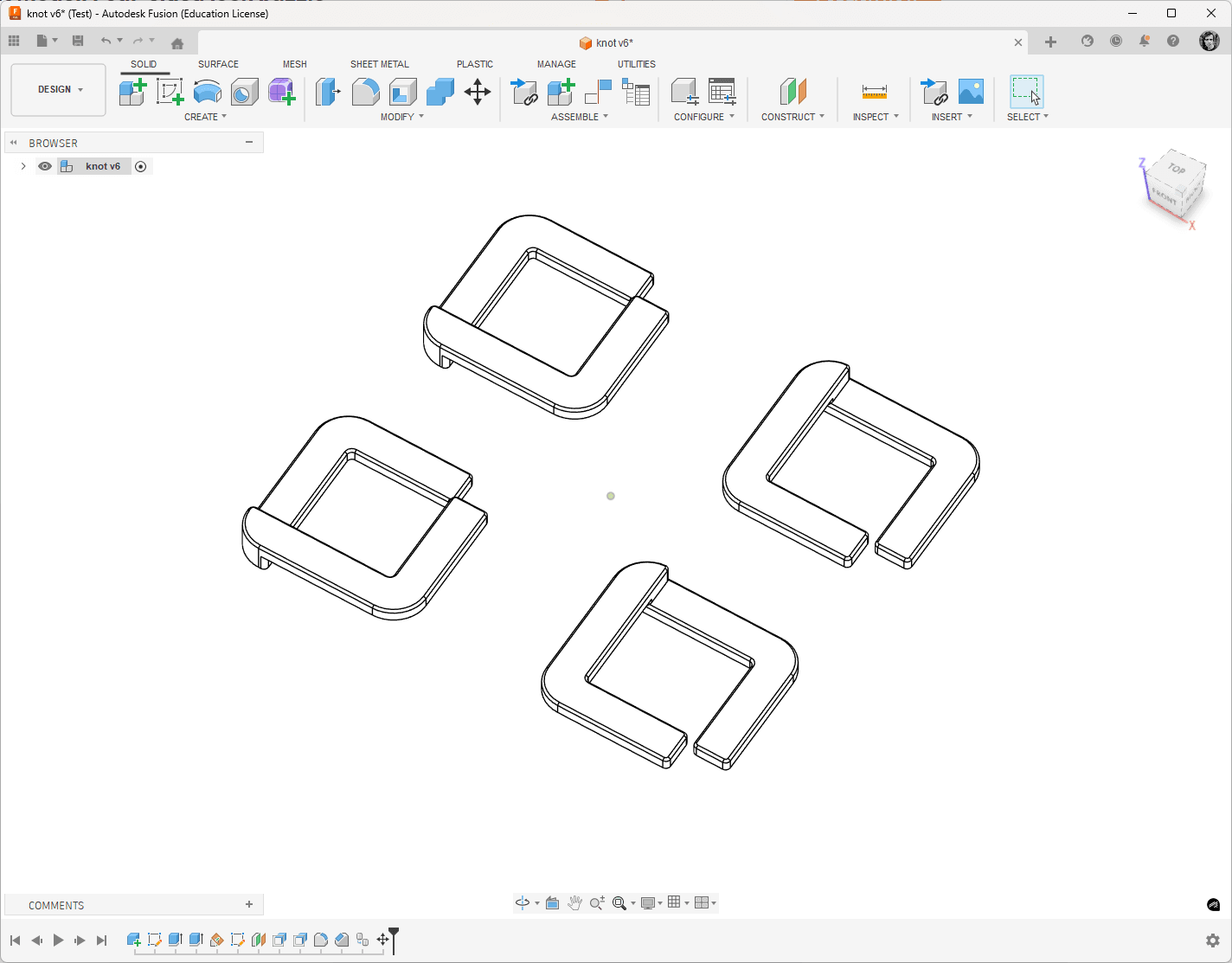Viewport: 1232px width, 963px height.
Task: Open the notifications bell
Action: point(1145,41)
